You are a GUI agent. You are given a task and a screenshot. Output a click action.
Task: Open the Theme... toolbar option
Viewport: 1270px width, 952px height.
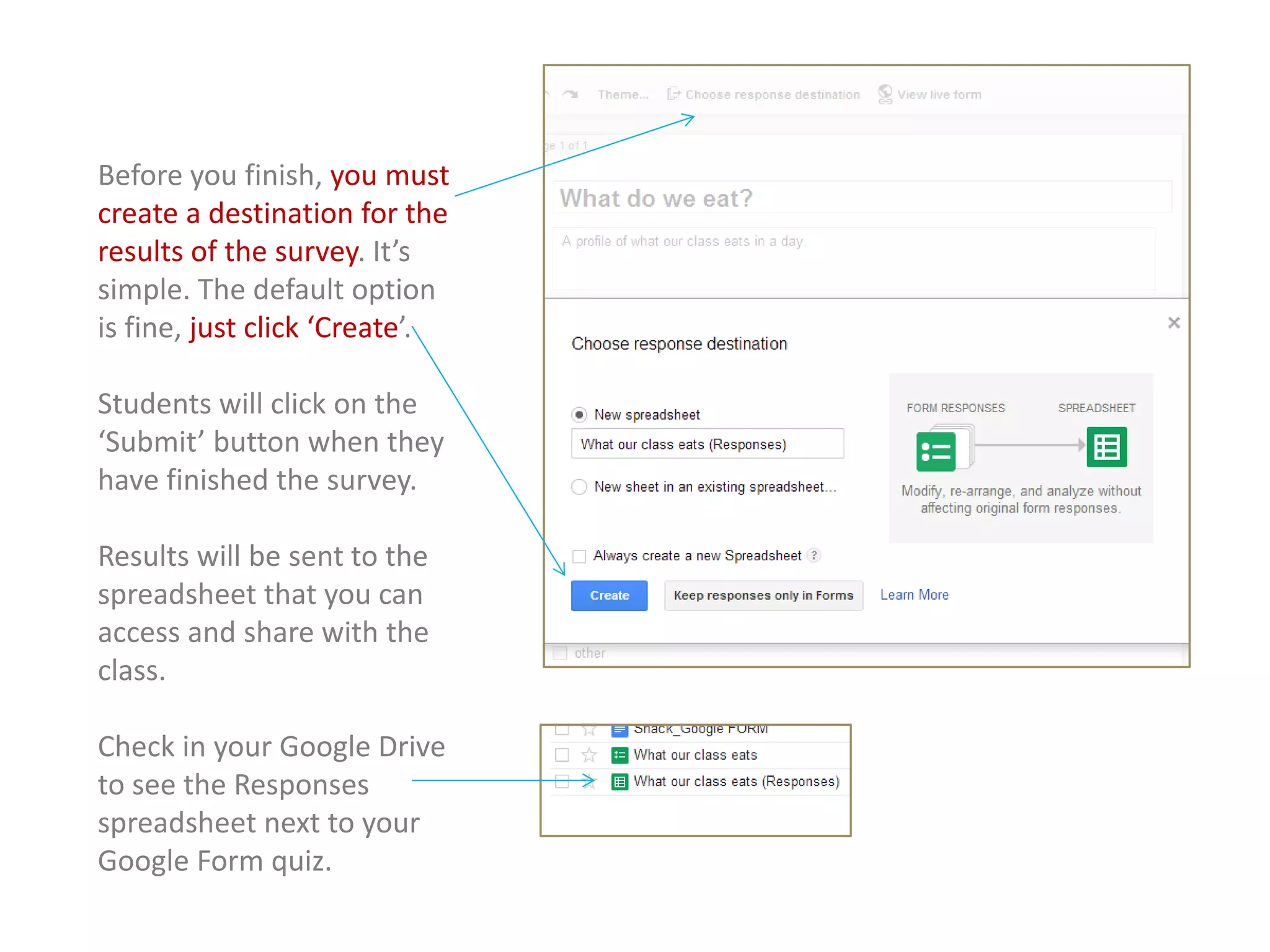623,95
